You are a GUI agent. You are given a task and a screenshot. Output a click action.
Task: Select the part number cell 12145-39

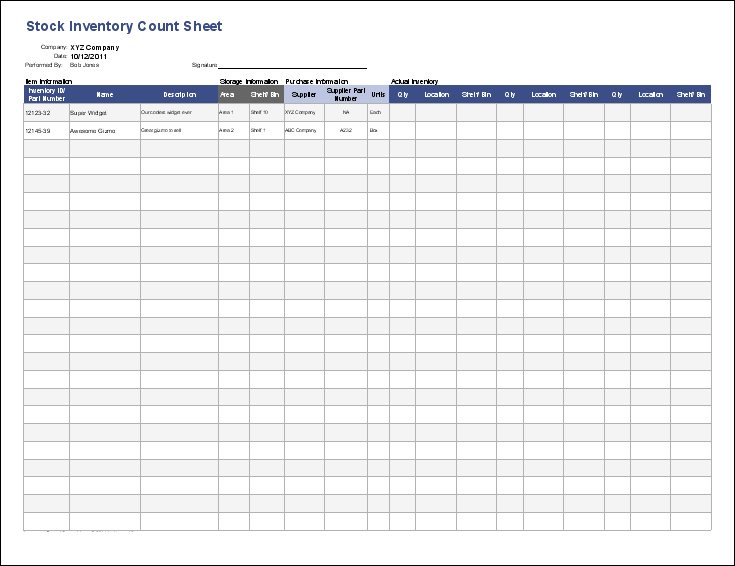pos(46,131)
